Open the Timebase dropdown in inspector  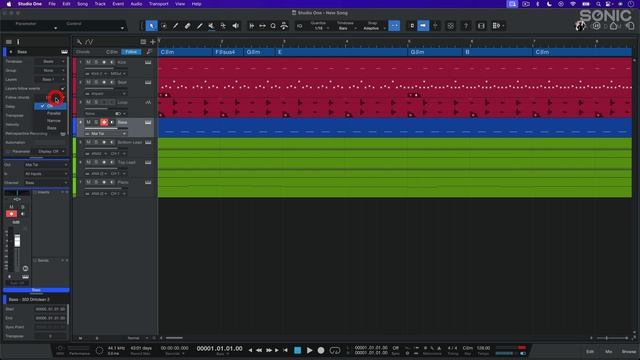[49, 61]
